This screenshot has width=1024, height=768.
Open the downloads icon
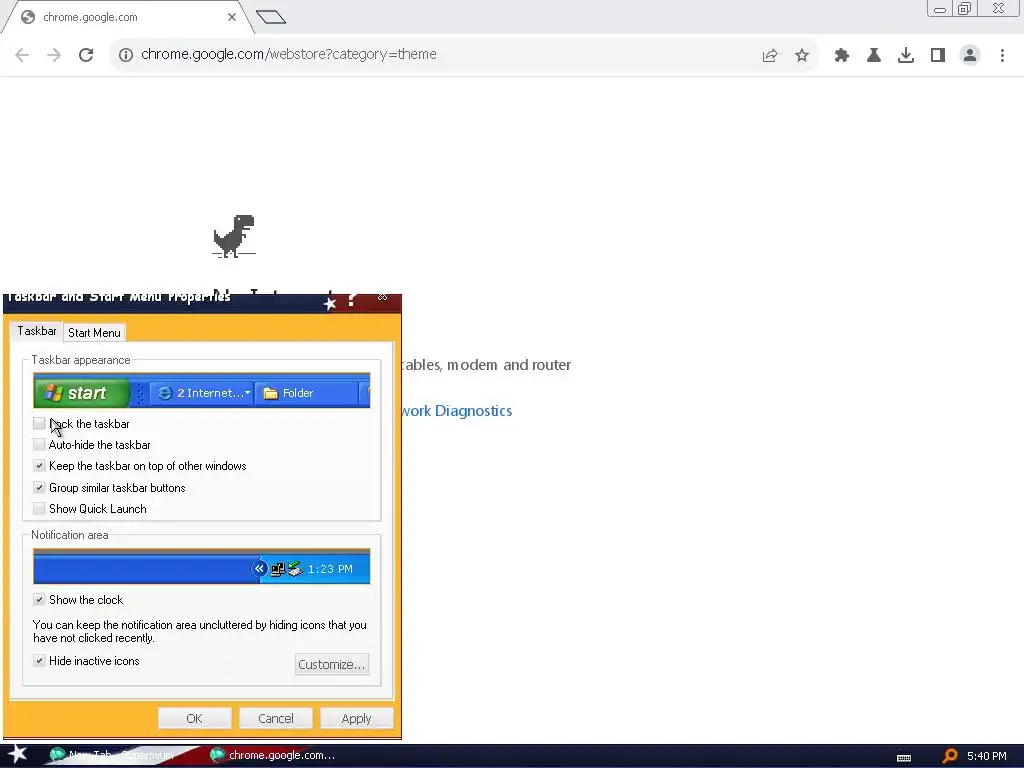pyautogui.click(x=906, y=56)
